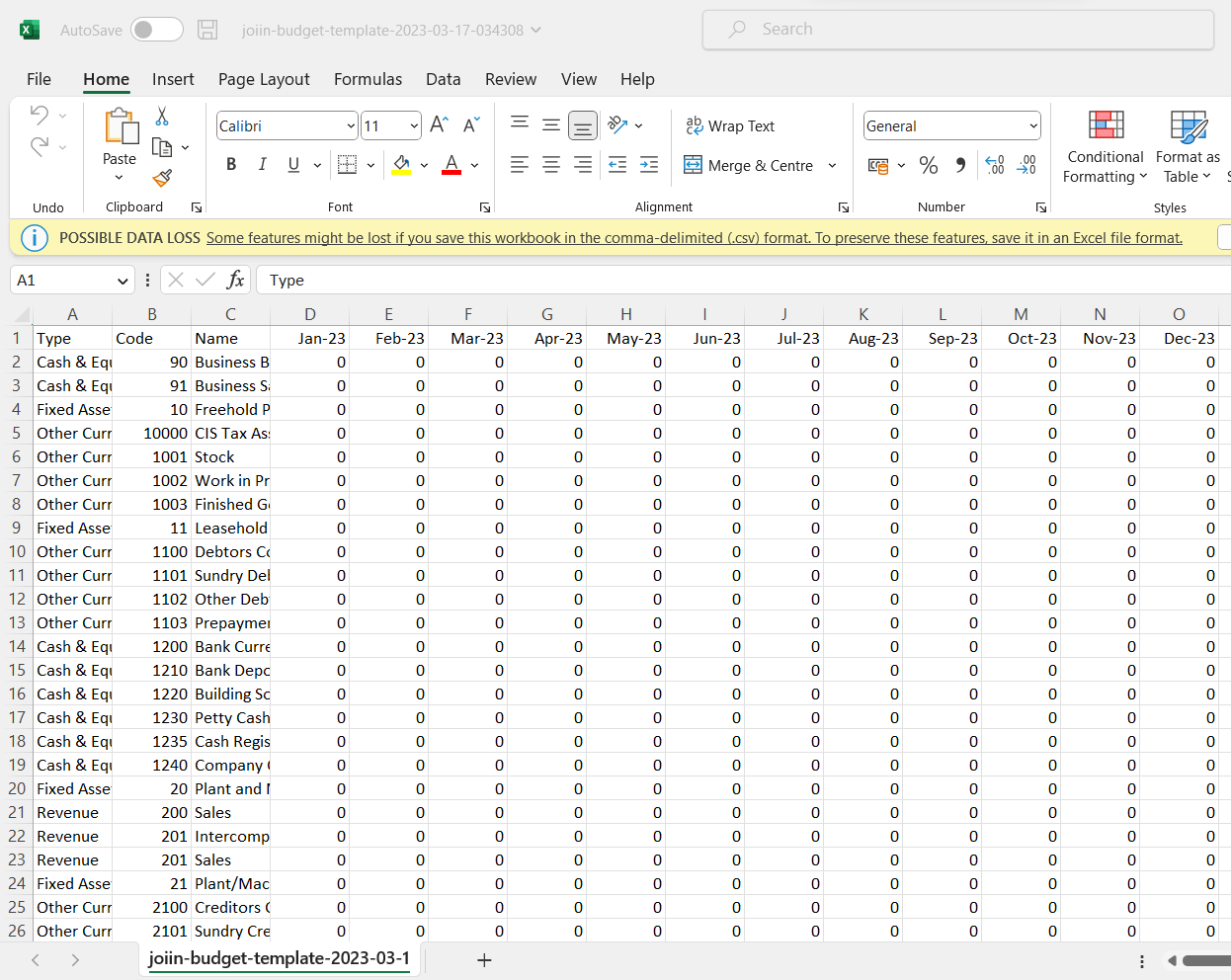Image resolution: width=1231 pixels, height=980 pixels.
Task: Click the Redo arrow icon
Action: tap(40, 146)
